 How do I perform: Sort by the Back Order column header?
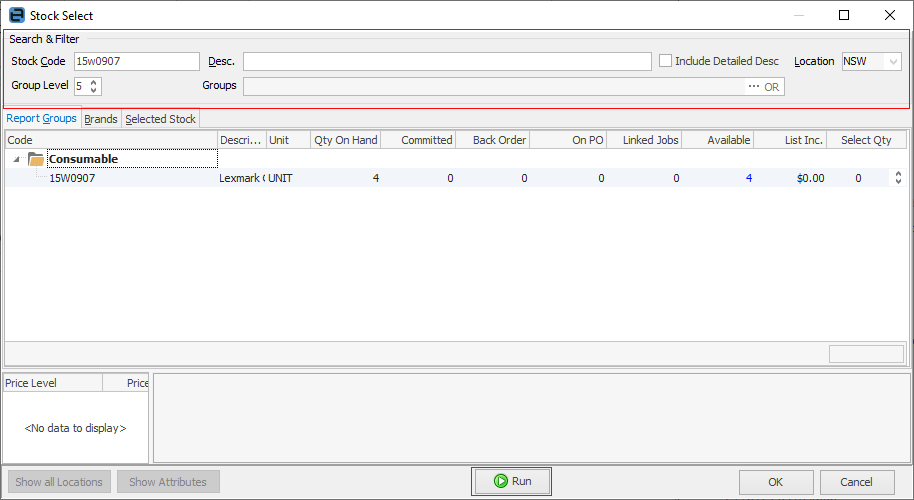tap(493, 140)
